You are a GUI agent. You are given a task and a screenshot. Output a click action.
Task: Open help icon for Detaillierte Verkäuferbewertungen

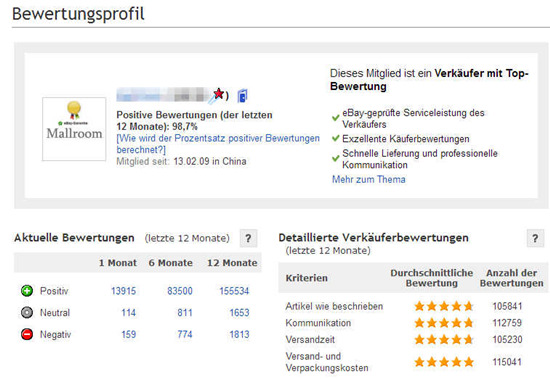(535, 238)
